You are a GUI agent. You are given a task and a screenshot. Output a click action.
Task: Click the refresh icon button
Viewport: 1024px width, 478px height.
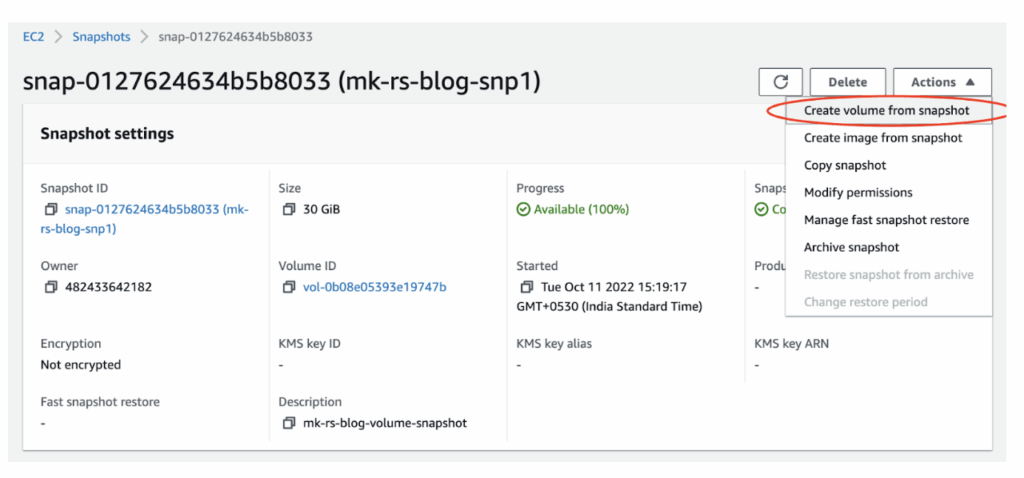point(780,82)
